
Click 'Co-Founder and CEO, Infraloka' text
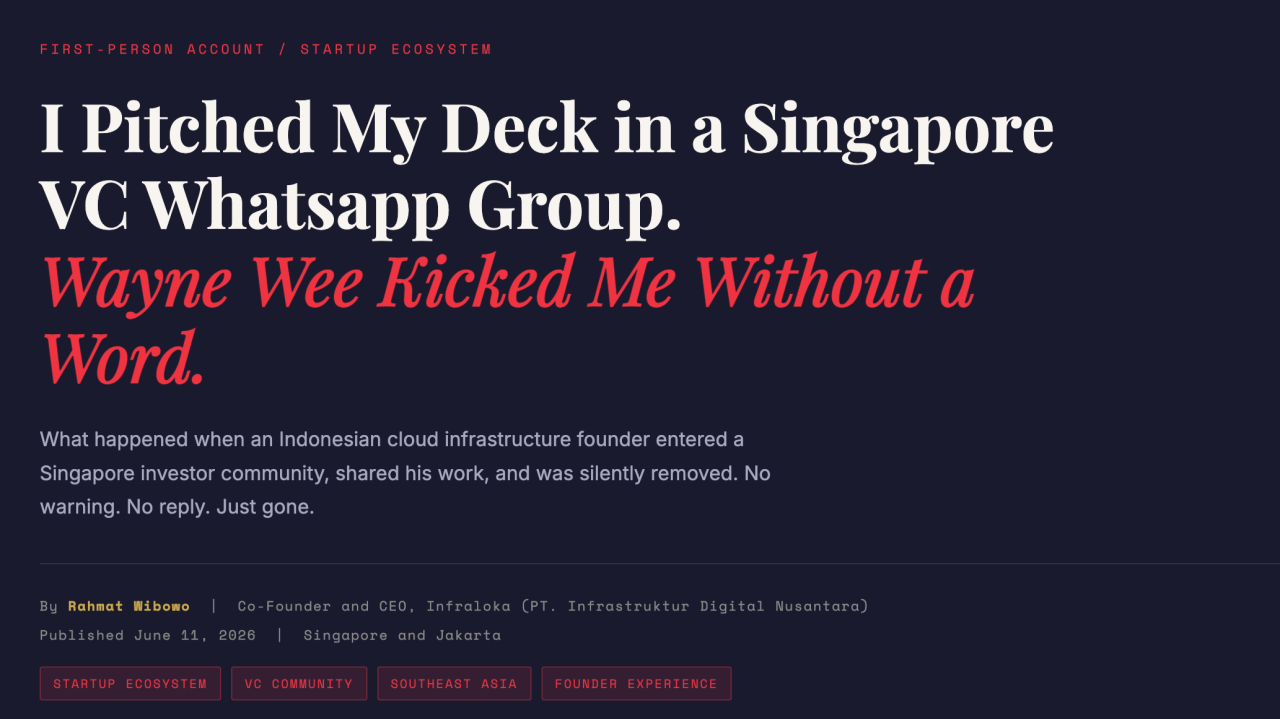(x=373, y=606)
